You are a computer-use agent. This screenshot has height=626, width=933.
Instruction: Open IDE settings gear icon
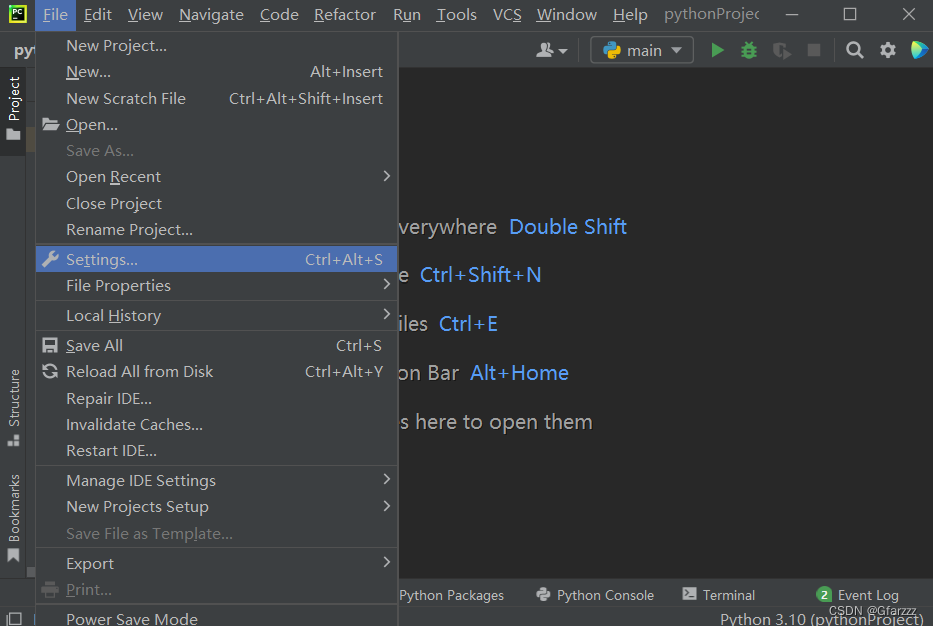click(887, 51)
